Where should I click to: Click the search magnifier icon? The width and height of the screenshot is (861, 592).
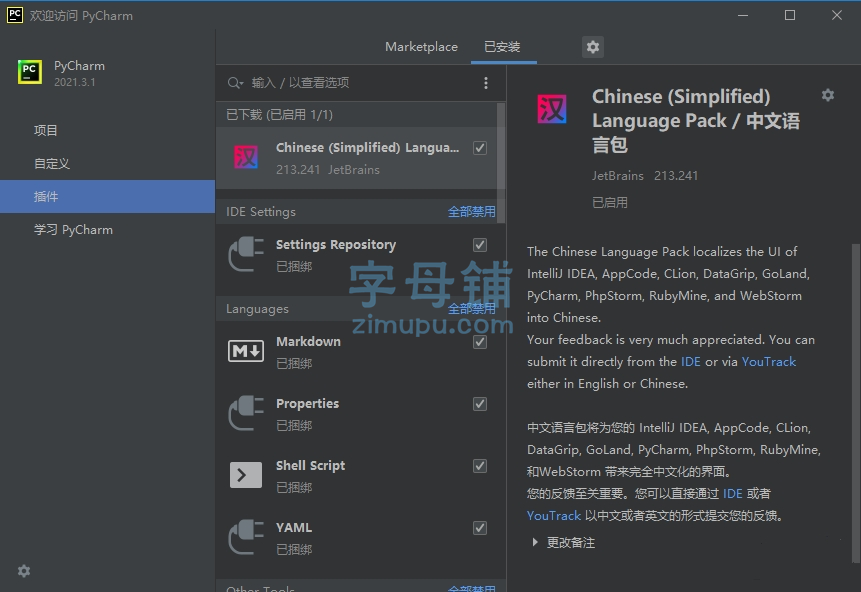[x=234, y=83]
